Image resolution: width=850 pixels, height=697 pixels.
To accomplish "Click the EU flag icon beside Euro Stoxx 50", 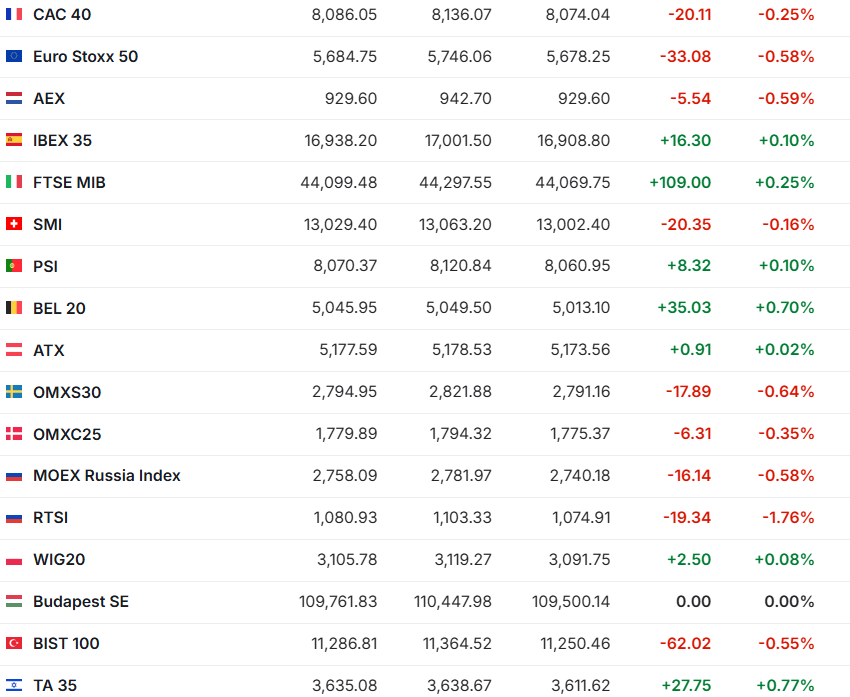I will 14,57.
